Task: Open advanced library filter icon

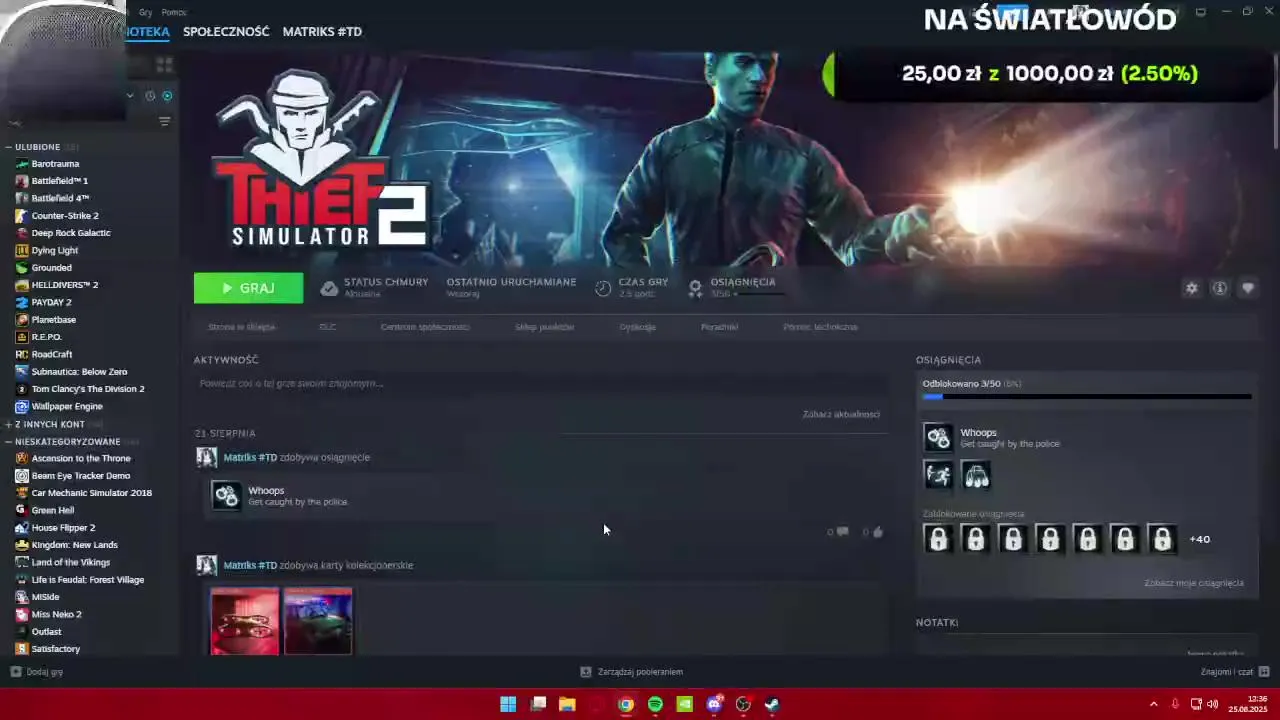Action: click(164, 121)
